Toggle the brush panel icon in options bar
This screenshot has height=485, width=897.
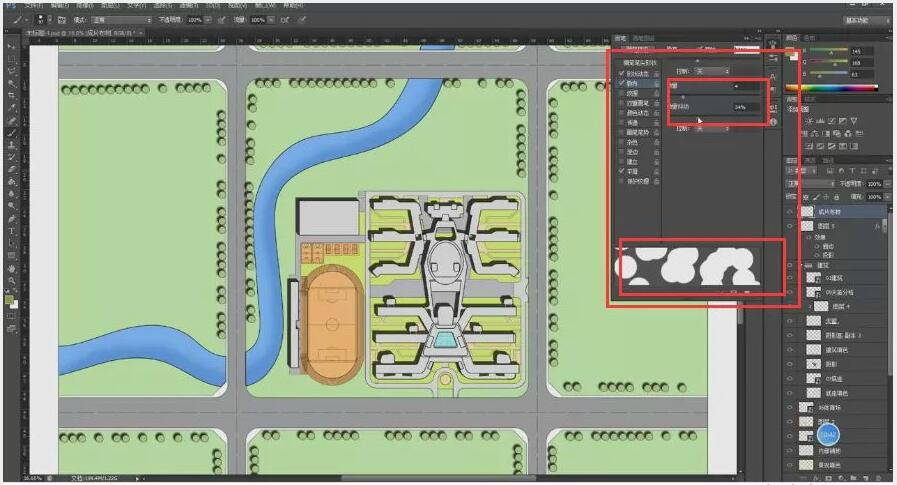pyautogui.click(x=61, y=19)
